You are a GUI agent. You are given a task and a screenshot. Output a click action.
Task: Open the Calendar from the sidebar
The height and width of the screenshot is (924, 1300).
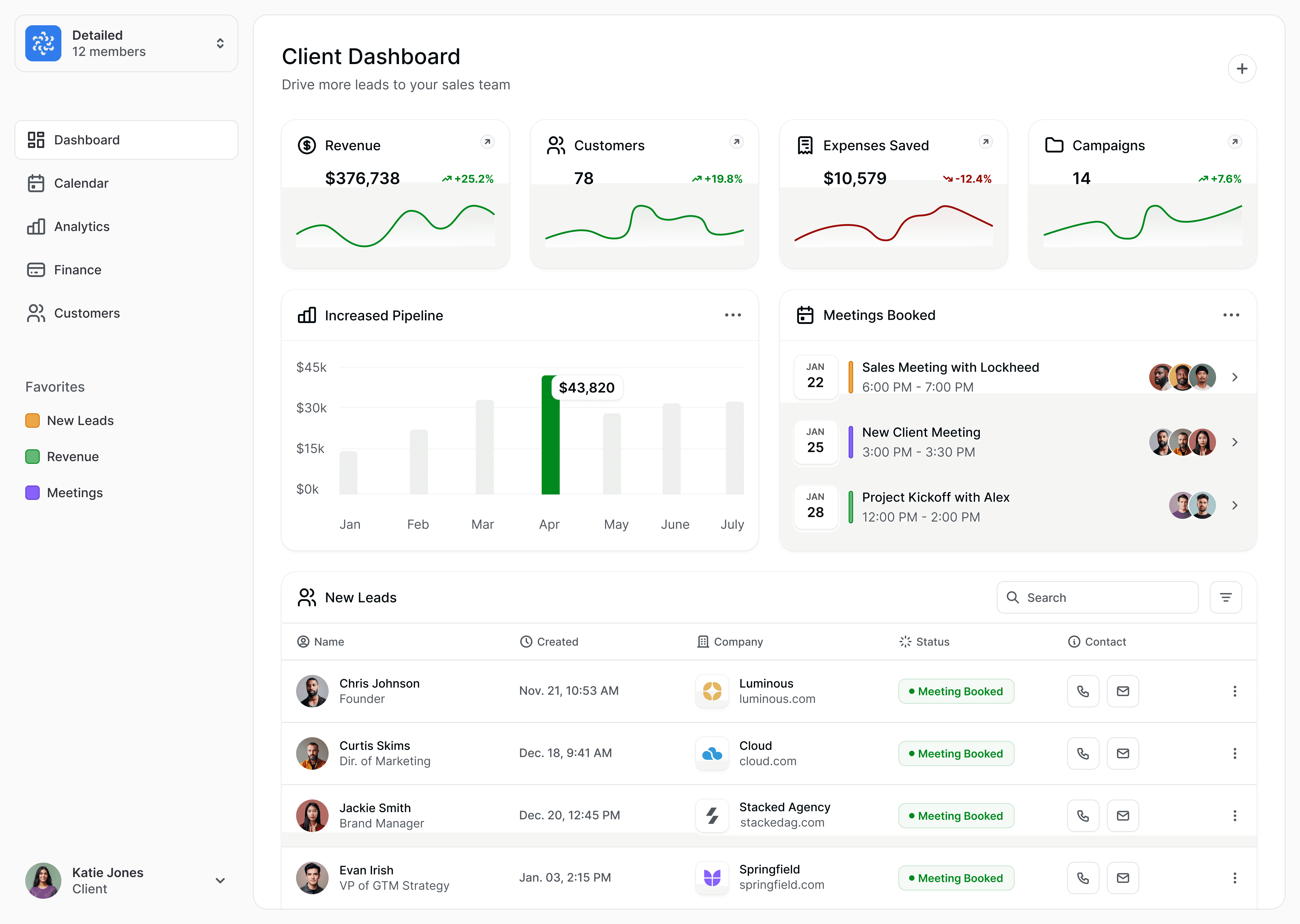point(81,183)
